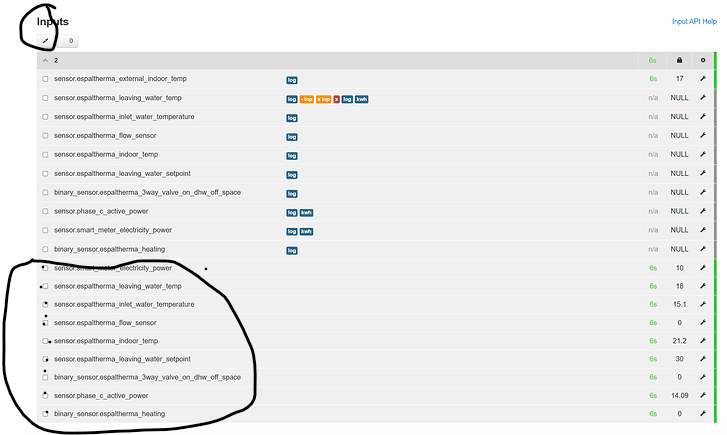This screenshot has width=727, height=435.
Task: Click wrench icon on row with value 30
Action: (702, 359)
